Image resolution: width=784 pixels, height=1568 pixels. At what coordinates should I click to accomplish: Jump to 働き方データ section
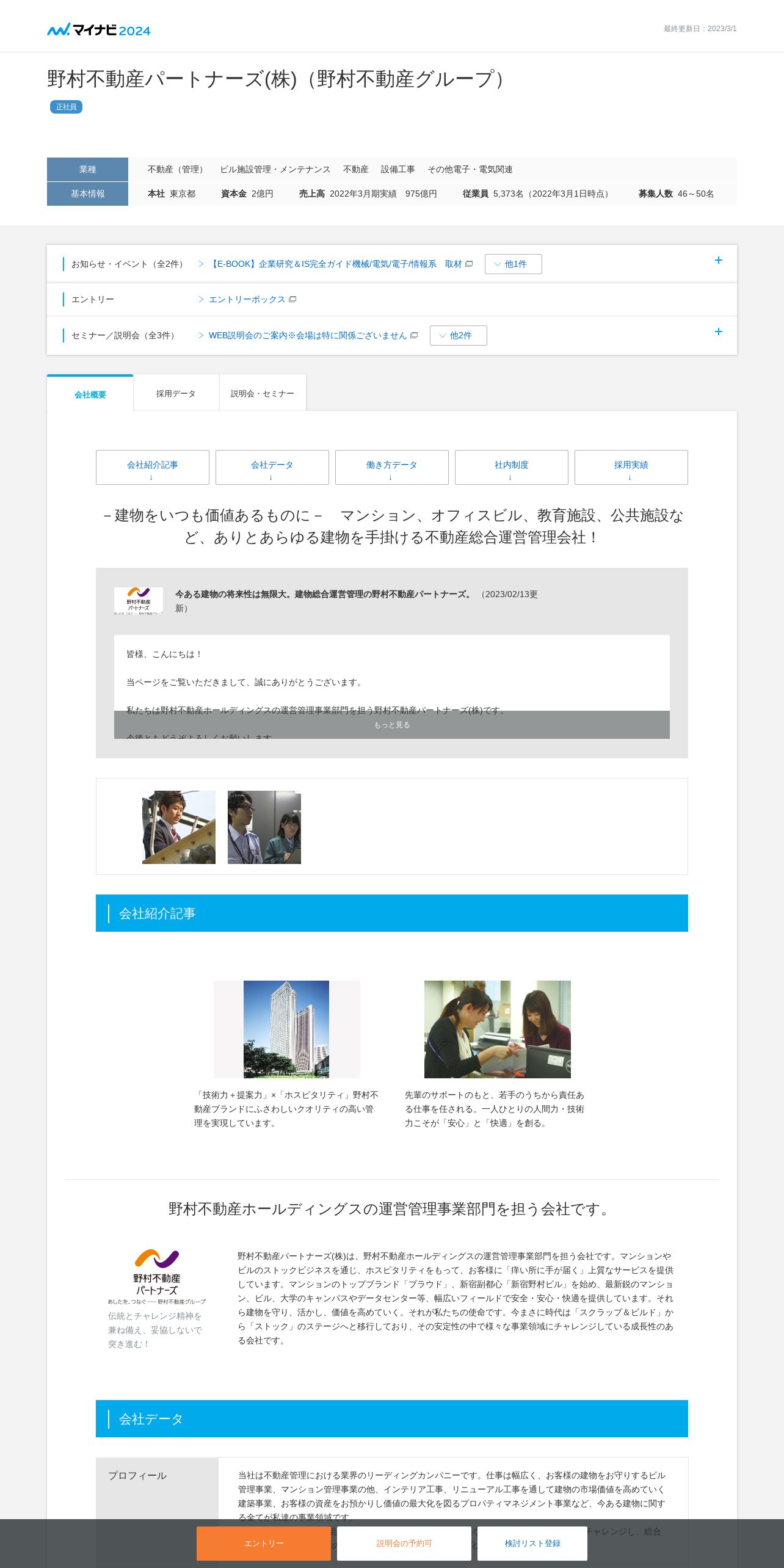(x=392, y=467)
